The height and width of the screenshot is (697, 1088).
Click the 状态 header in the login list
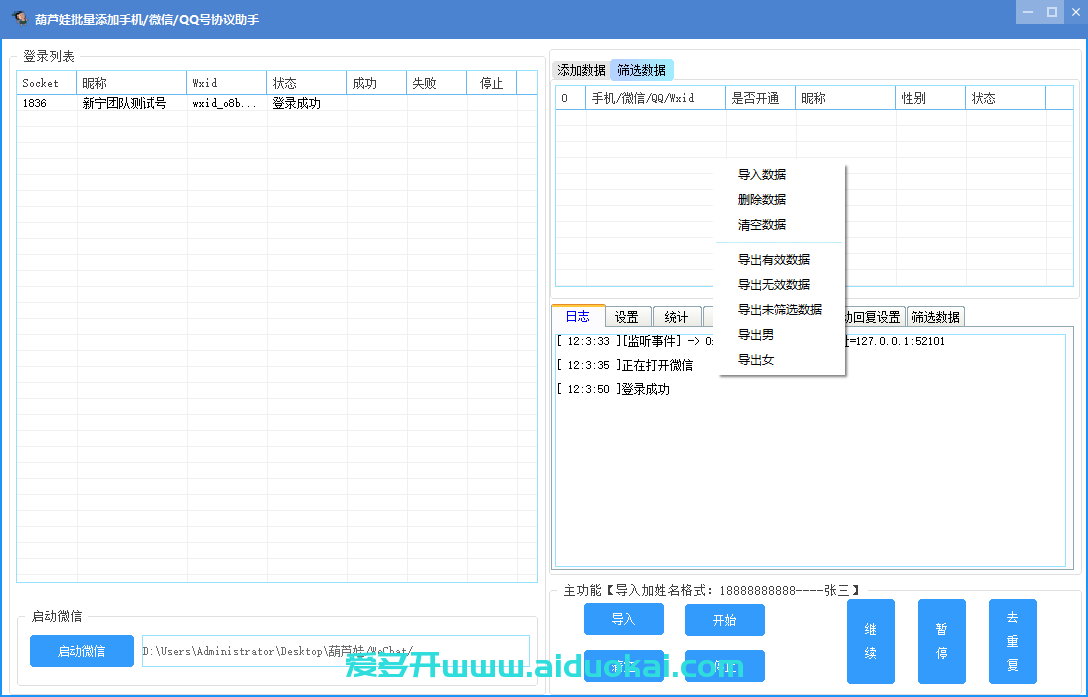(x=307, y=83)
